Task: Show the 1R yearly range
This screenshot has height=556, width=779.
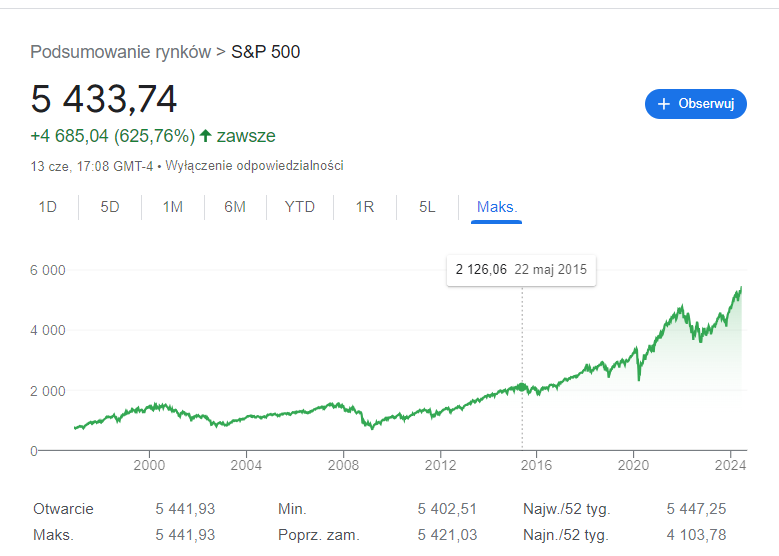Action: click(364, 207)
